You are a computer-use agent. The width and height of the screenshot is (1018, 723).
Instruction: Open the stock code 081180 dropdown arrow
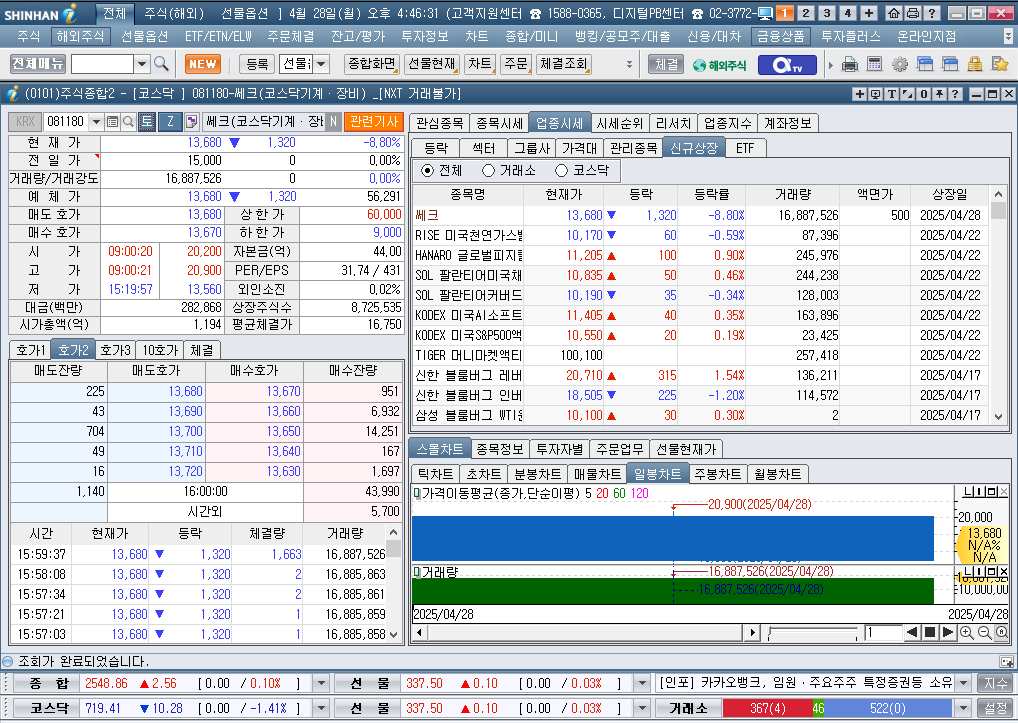coord(96,121)
